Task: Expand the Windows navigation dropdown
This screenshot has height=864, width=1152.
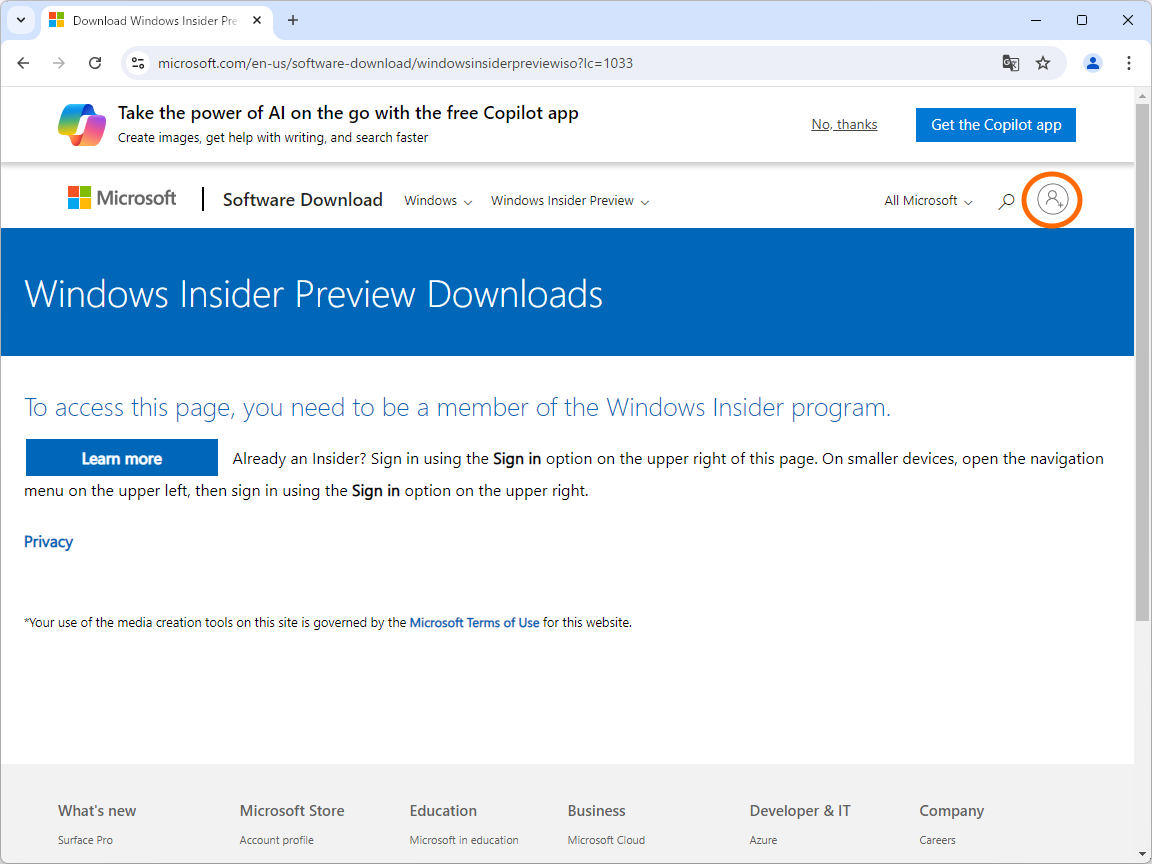Action: (437, 200)
